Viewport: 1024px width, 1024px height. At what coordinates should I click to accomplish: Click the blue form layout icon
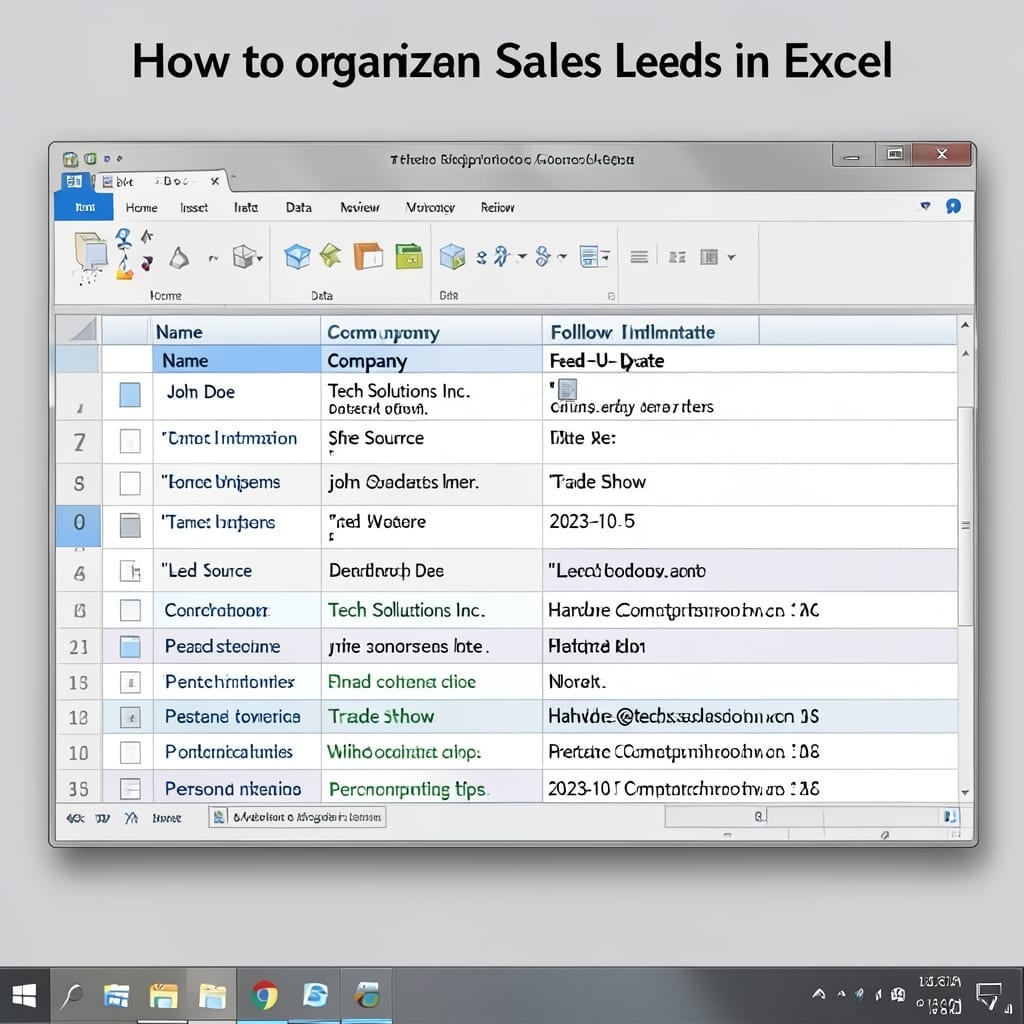point(589,257)
